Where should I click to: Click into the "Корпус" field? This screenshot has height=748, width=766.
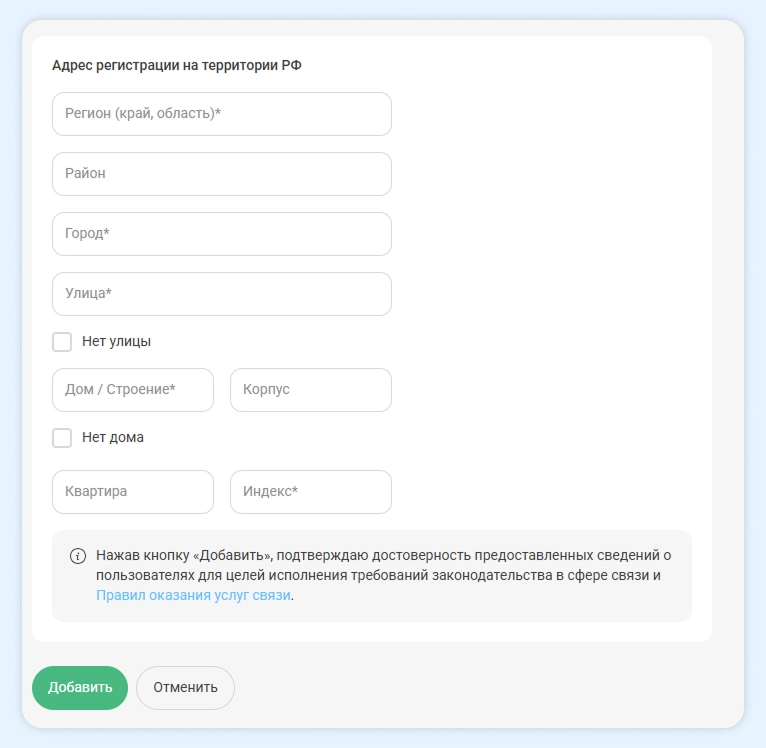click(x=311, y=390)
